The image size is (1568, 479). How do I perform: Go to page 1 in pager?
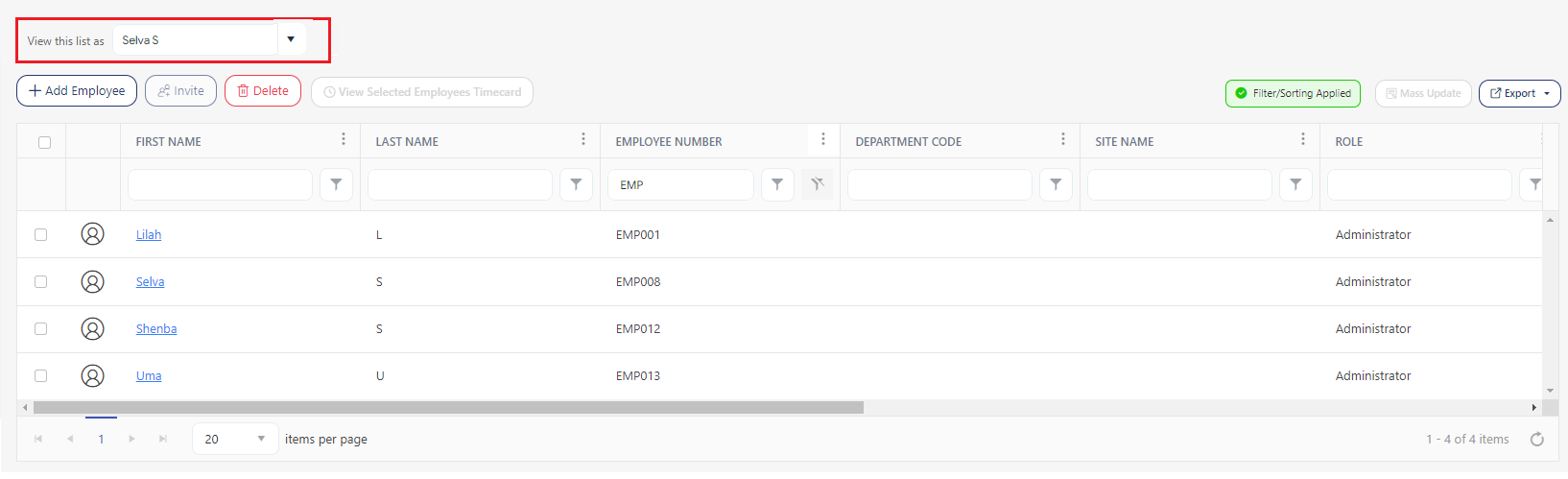point(101,439)
